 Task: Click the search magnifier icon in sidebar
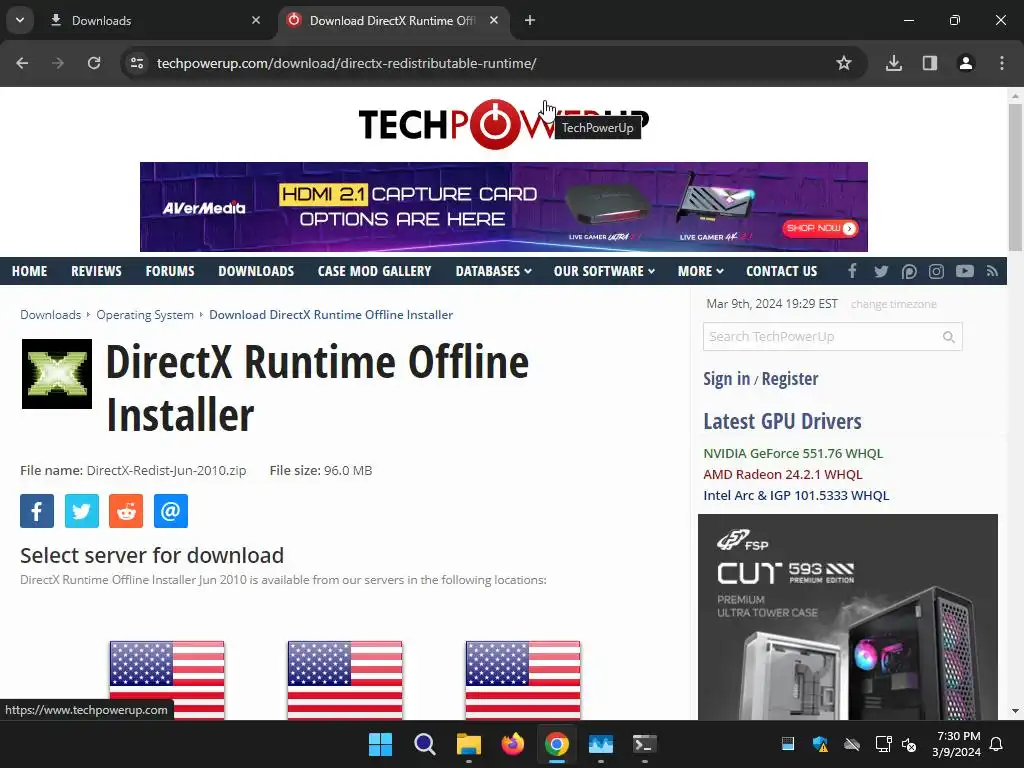click(x=949, y=337)
